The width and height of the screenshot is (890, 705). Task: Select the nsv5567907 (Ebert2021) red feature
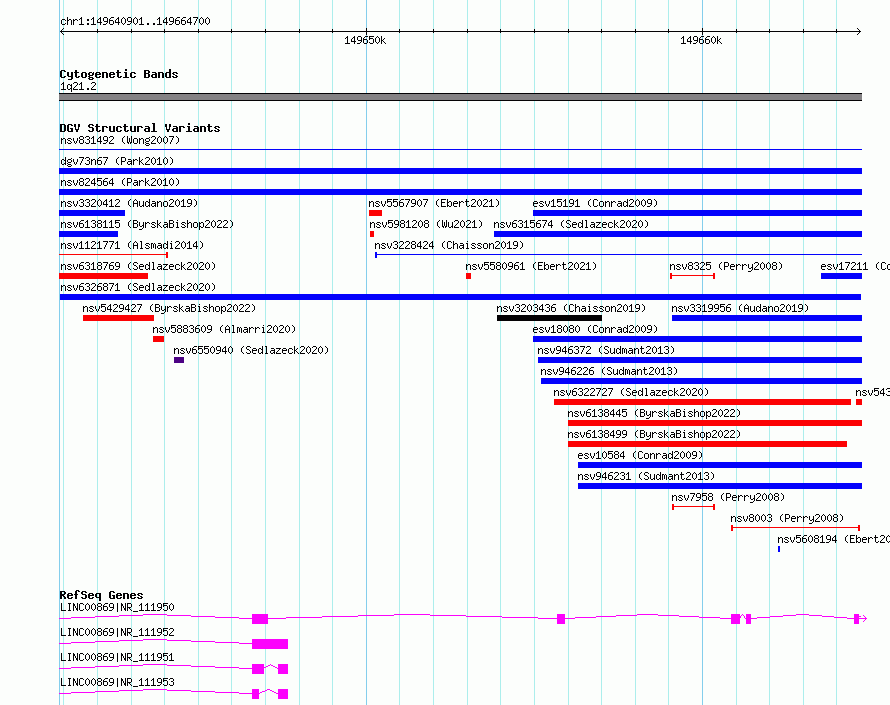coord(375,213)
